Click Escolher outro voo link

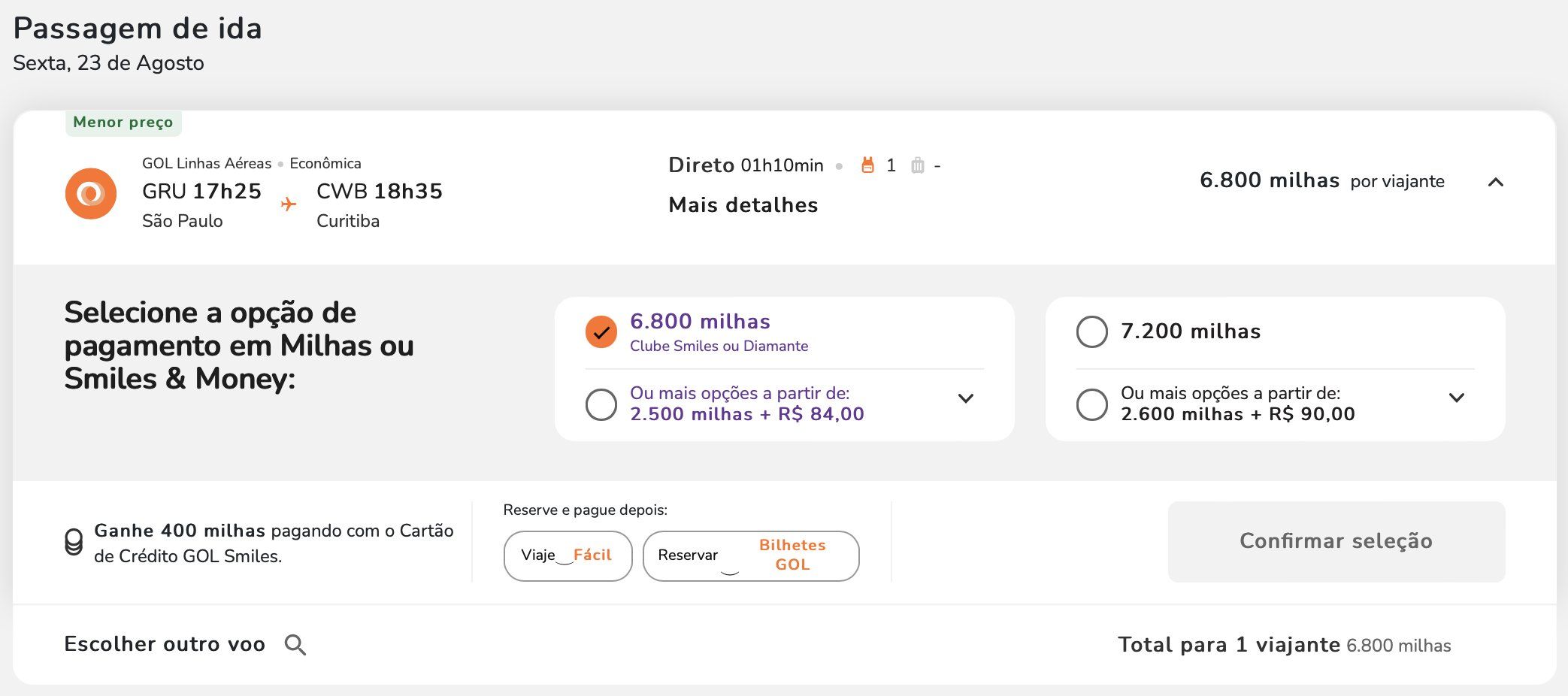pos(165,644)
